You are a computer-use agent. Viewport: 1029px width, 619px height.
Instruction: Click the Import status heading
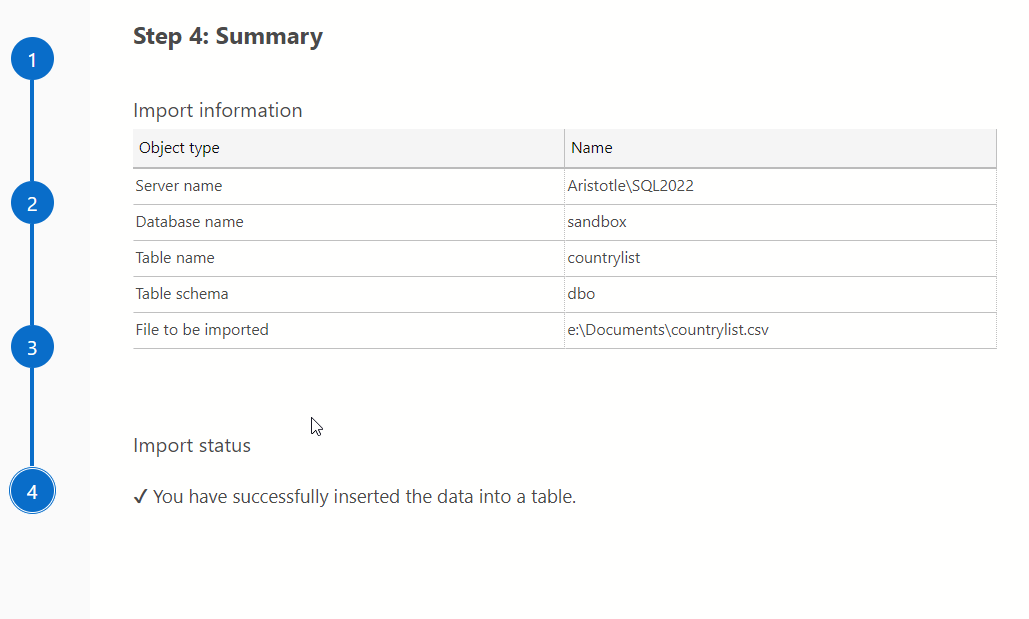click(x=192, y=445)
